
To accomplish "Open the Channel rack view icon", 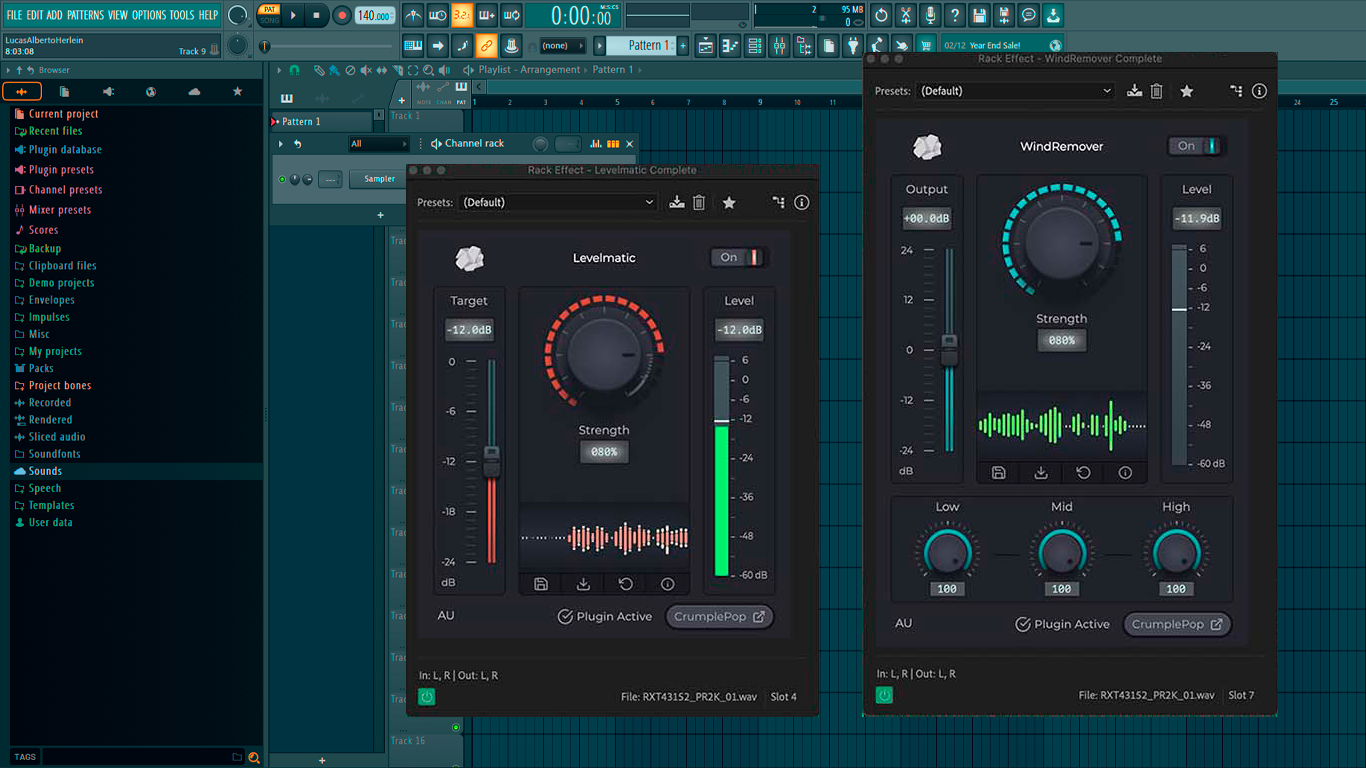I will point(755,45).
